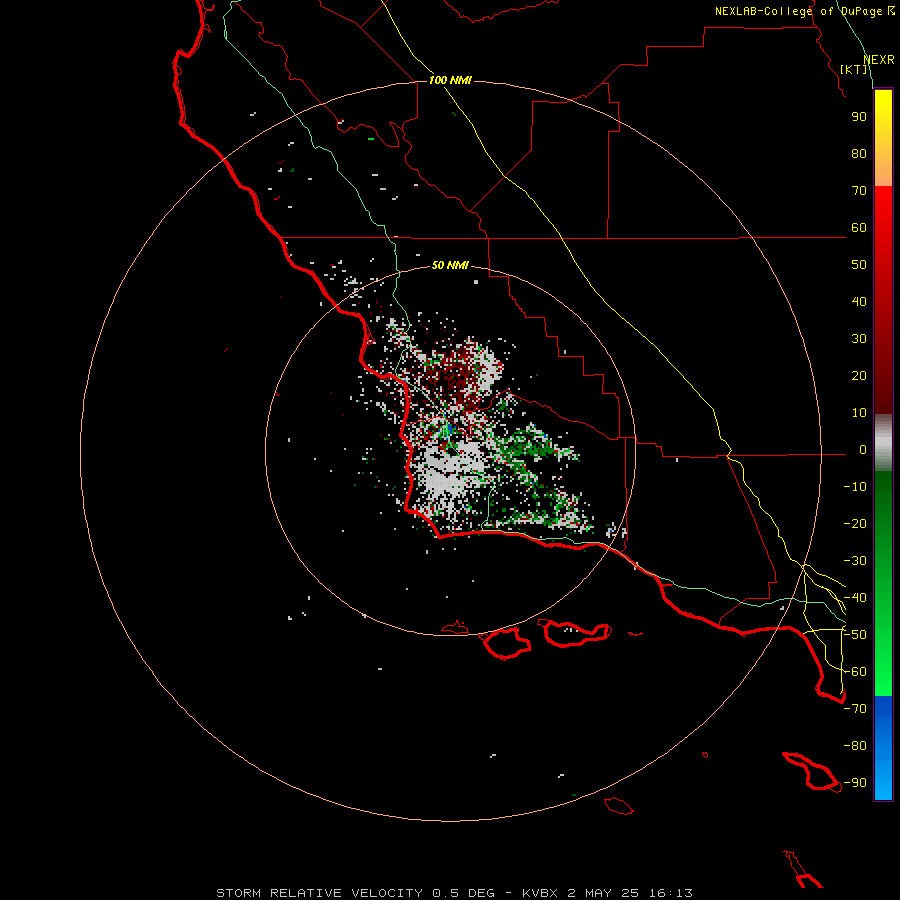
Task: Click the positive 20 value on the velocity scale
Action: pos(859,375)
